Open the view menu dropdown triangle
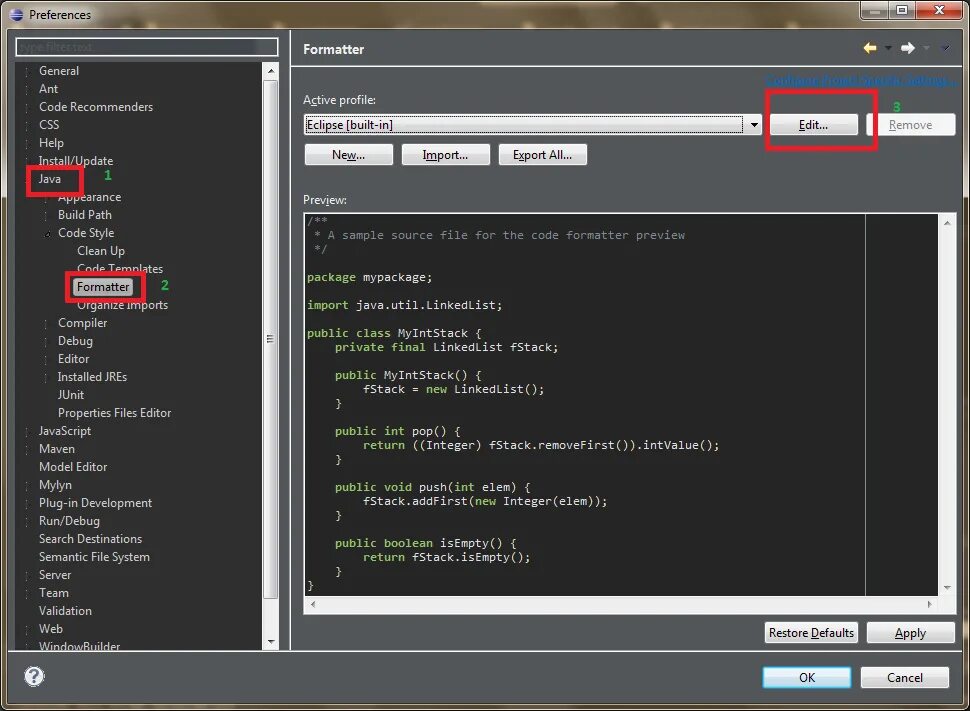 point(945,48)
